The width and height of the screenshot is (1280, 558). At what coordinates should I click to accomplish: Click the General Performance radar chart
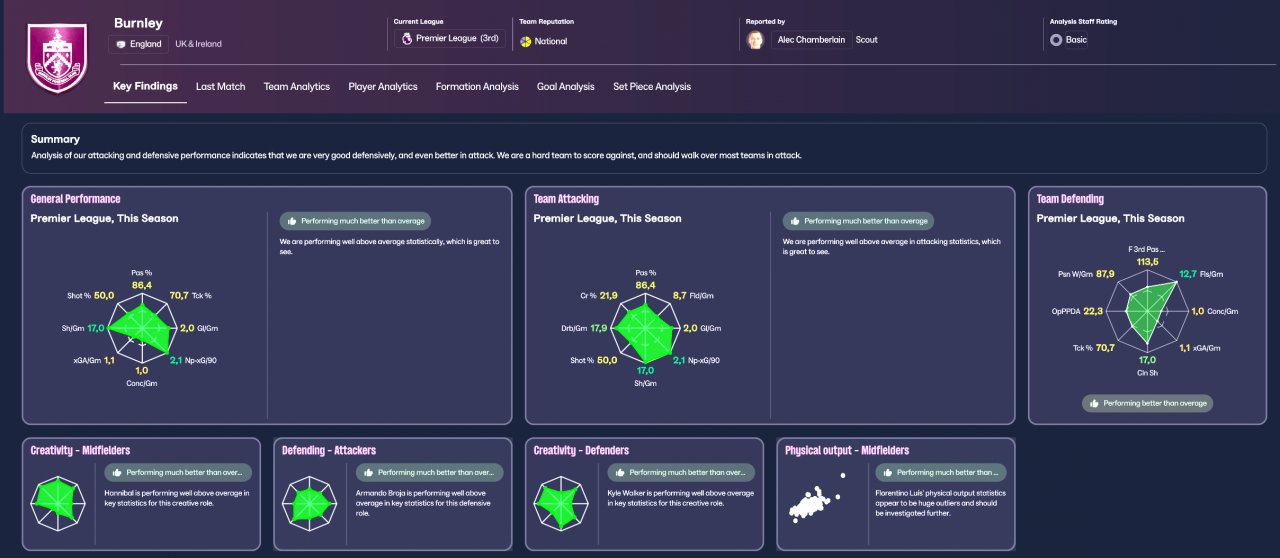142,326
